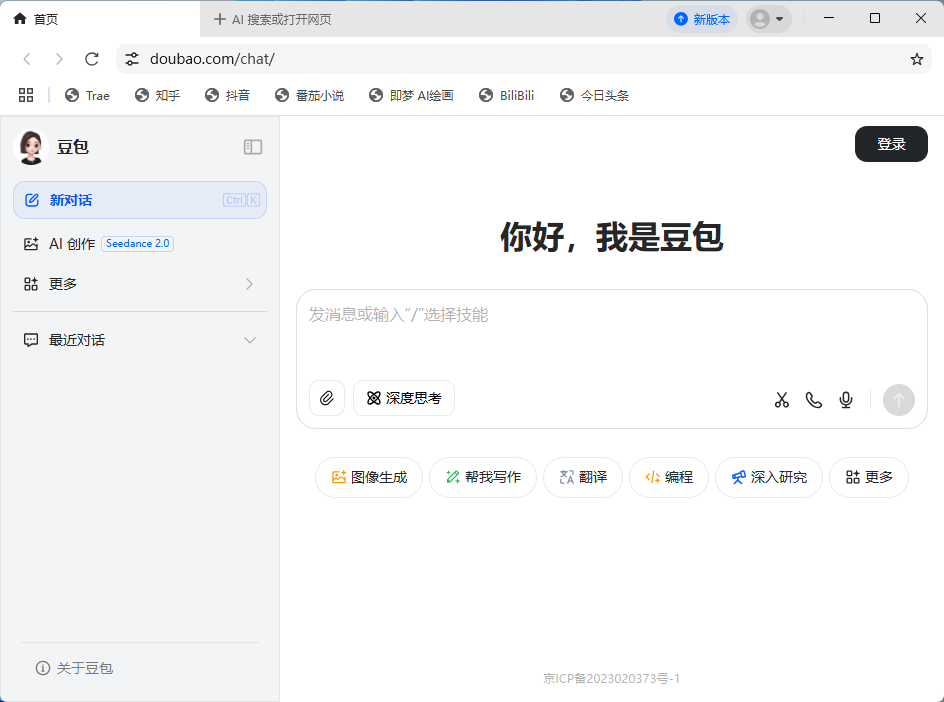Click the 登录 button
This screenshot has height=702, width=944.
tap(891, 144)
